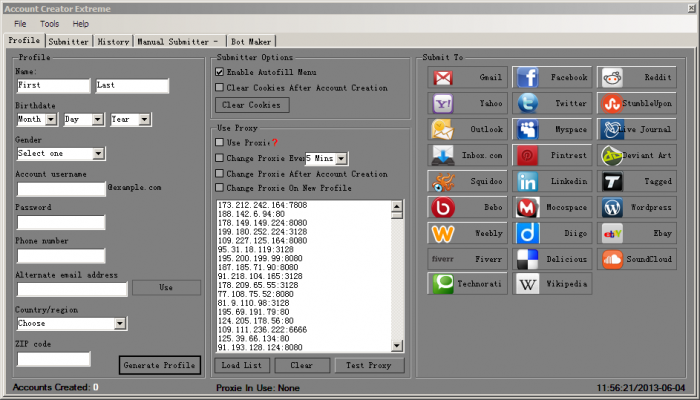The height and width of the screenshot is (400, 700).
Task: Uncheck Enable Autofill Menu
Action: 219,71
